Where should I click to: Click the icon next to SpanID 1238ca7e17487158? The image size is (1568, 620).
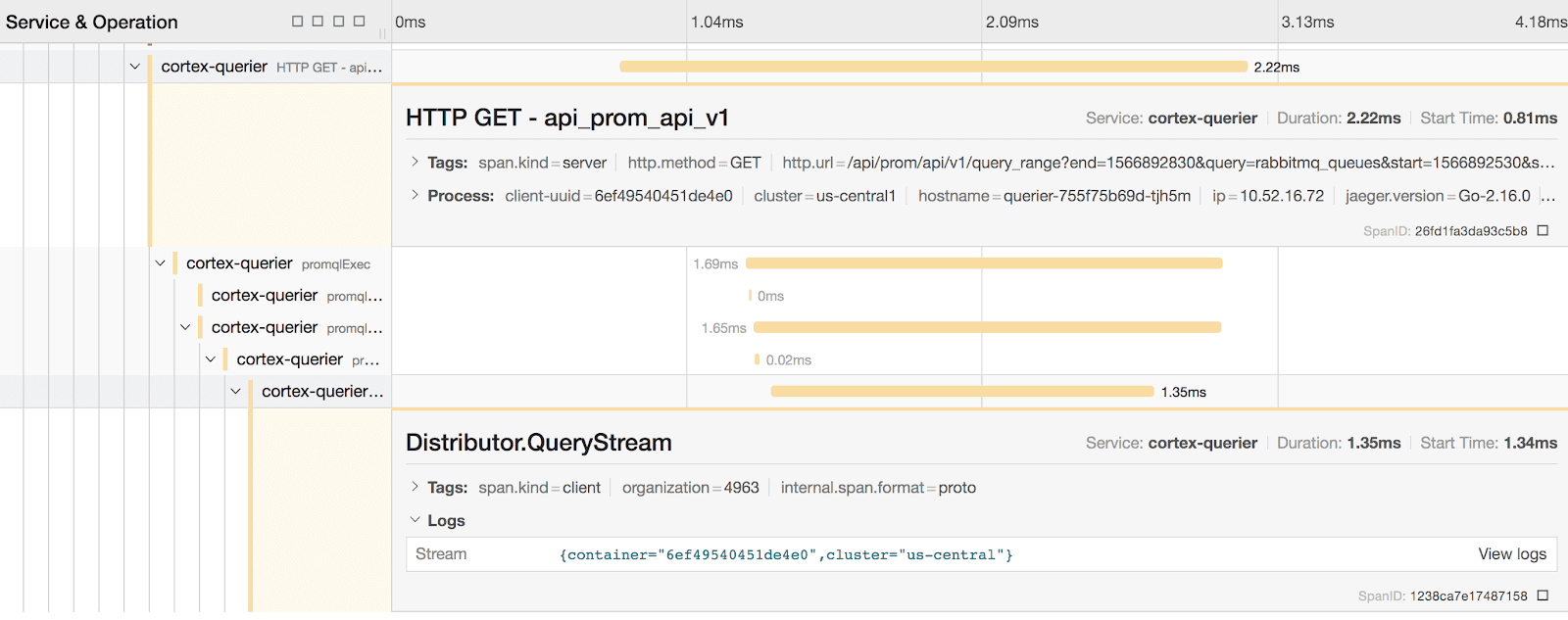1543,596
